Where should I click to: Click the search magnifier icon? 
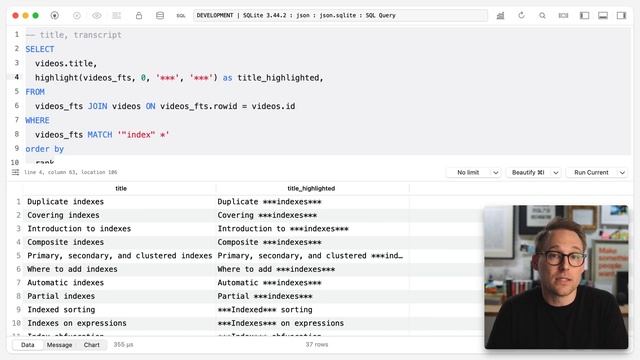542,16
